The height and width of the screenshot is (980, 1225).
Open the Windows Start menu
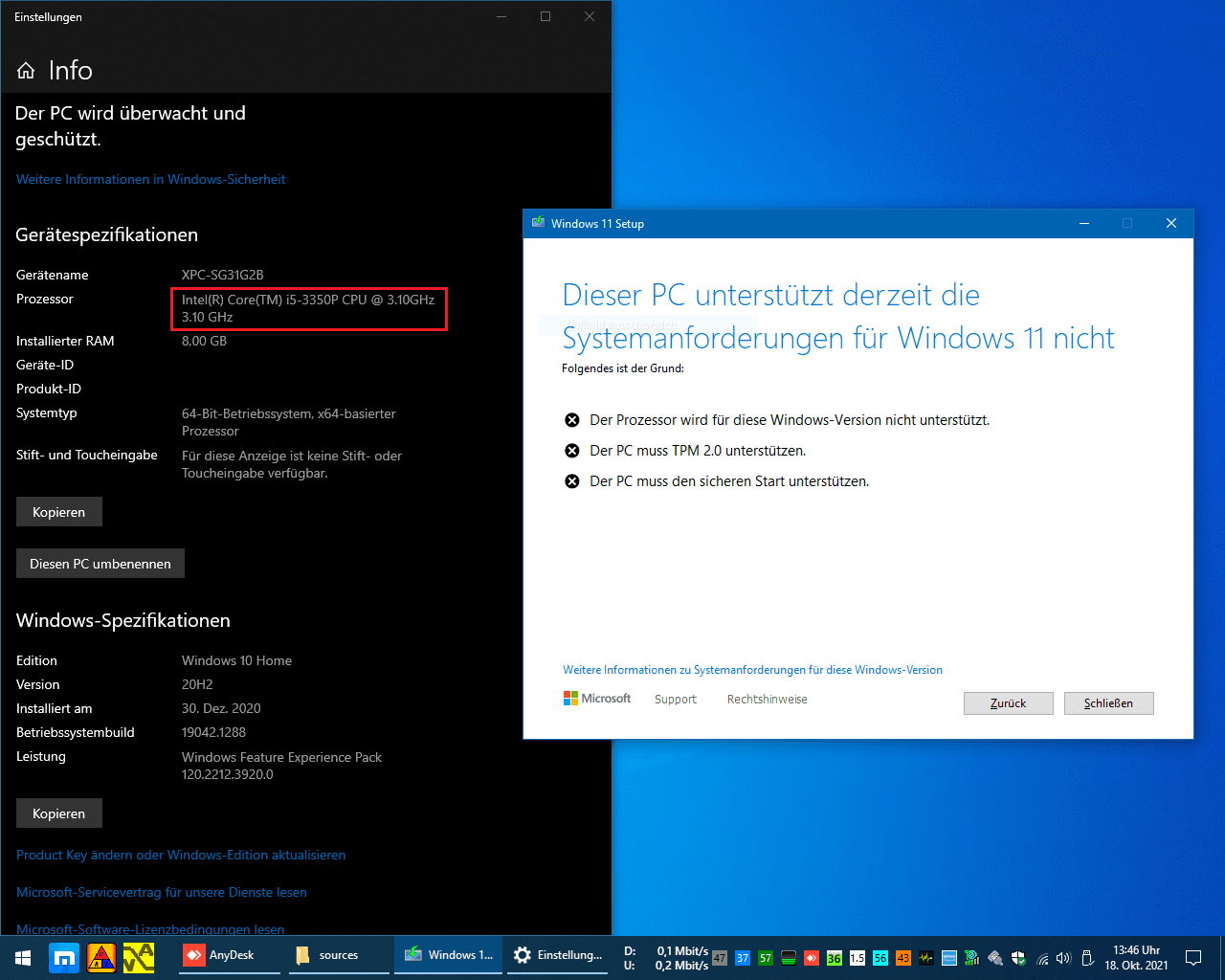coord(23,956)
